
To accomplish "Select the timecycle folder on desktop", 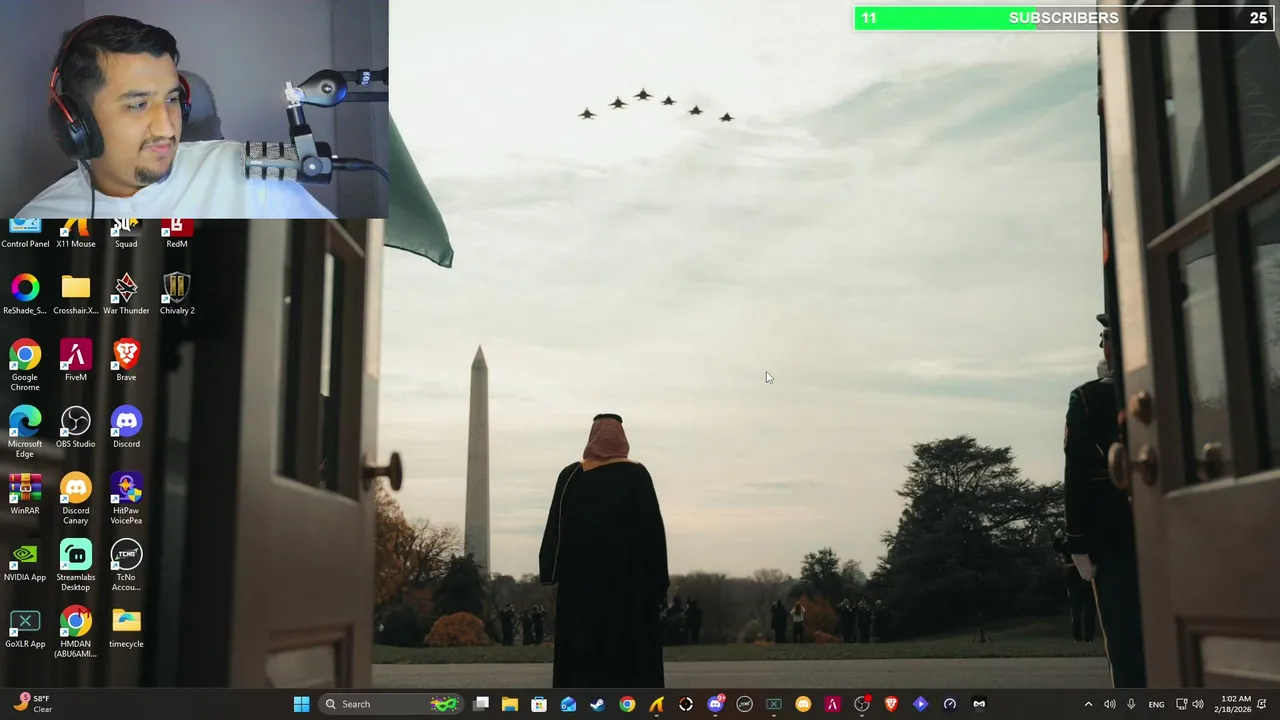I will click(126, 629).
